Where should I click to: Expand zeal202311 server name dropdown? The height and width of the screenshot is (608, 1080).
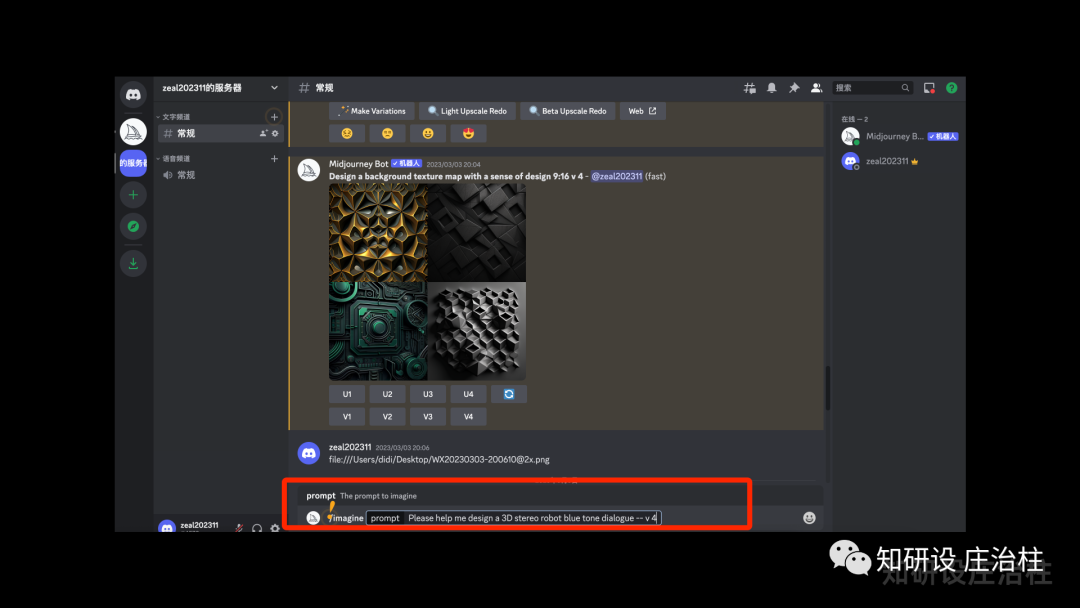[274, 88]
